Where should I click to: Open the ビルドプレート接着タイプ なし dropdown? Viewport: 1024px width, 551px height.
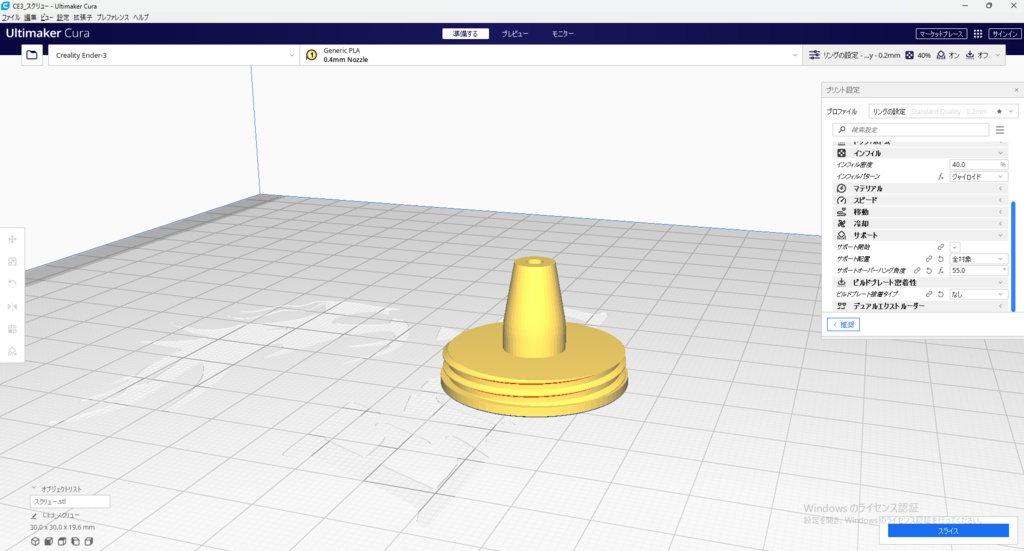(978, 294)
